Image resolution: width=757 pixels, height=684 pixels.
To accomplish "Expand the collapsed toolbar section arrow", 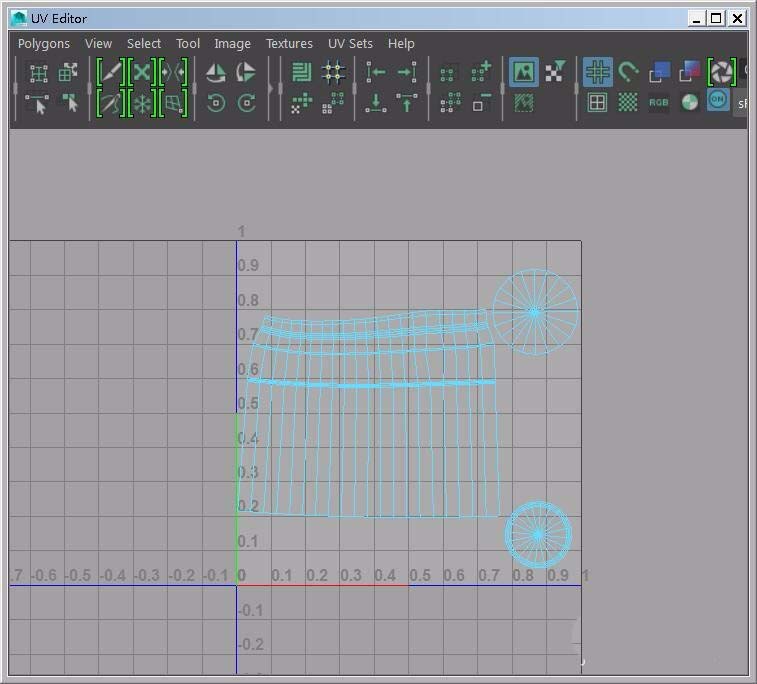I will tap(272, 88).
